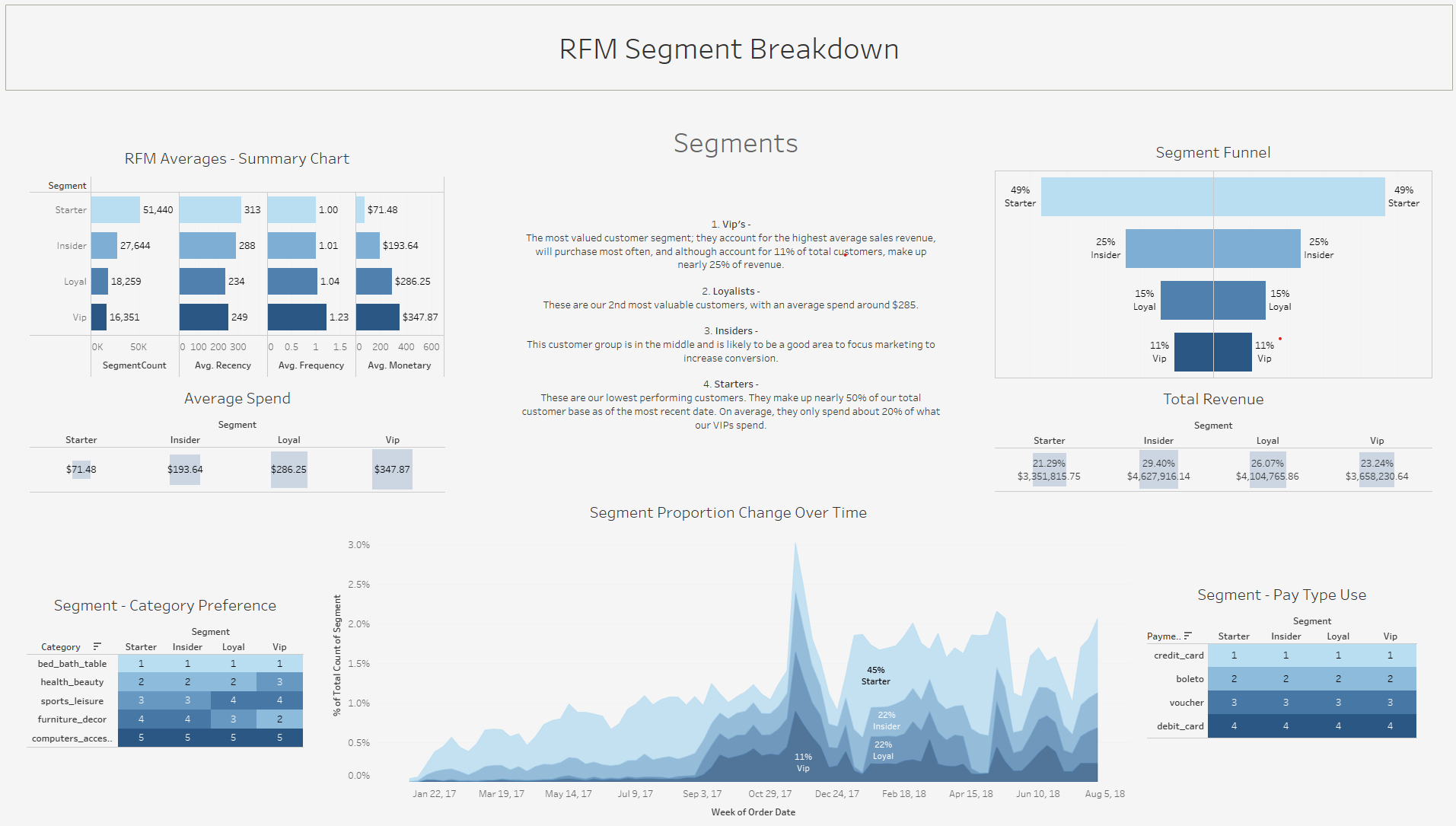
Task: Click the 11% Vip area in time chart
Action: click(x=803, y=762)
